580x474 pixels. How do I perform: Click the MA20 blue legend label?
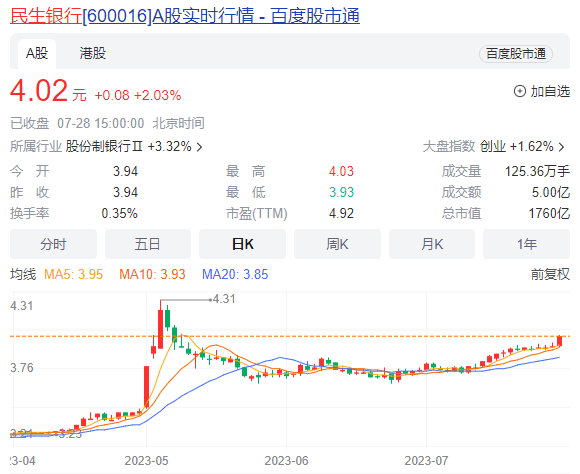pos(235,274)
